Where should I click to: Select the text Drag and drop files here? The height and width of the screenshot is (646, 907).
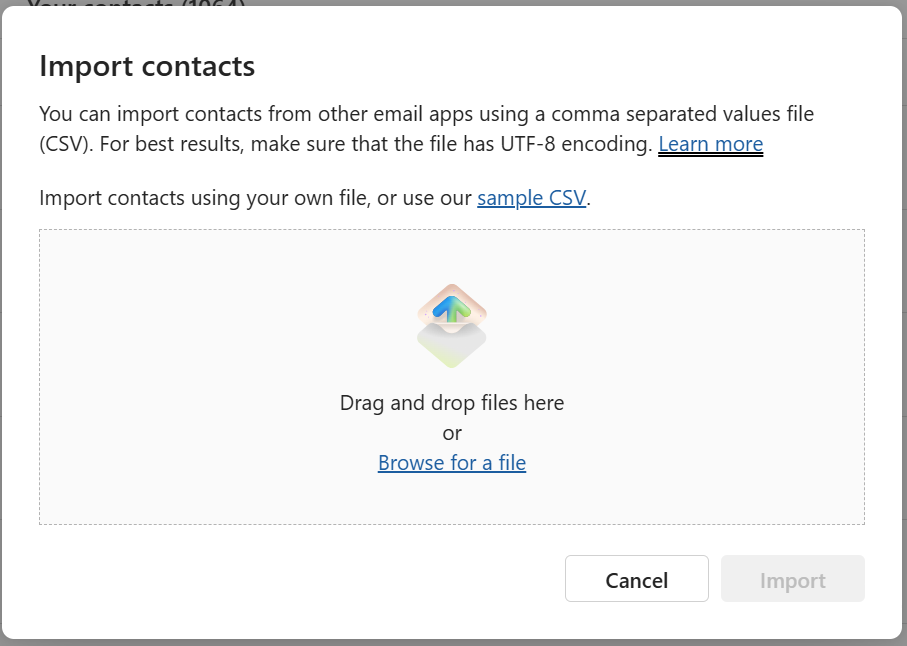click(x=451, y=402)
